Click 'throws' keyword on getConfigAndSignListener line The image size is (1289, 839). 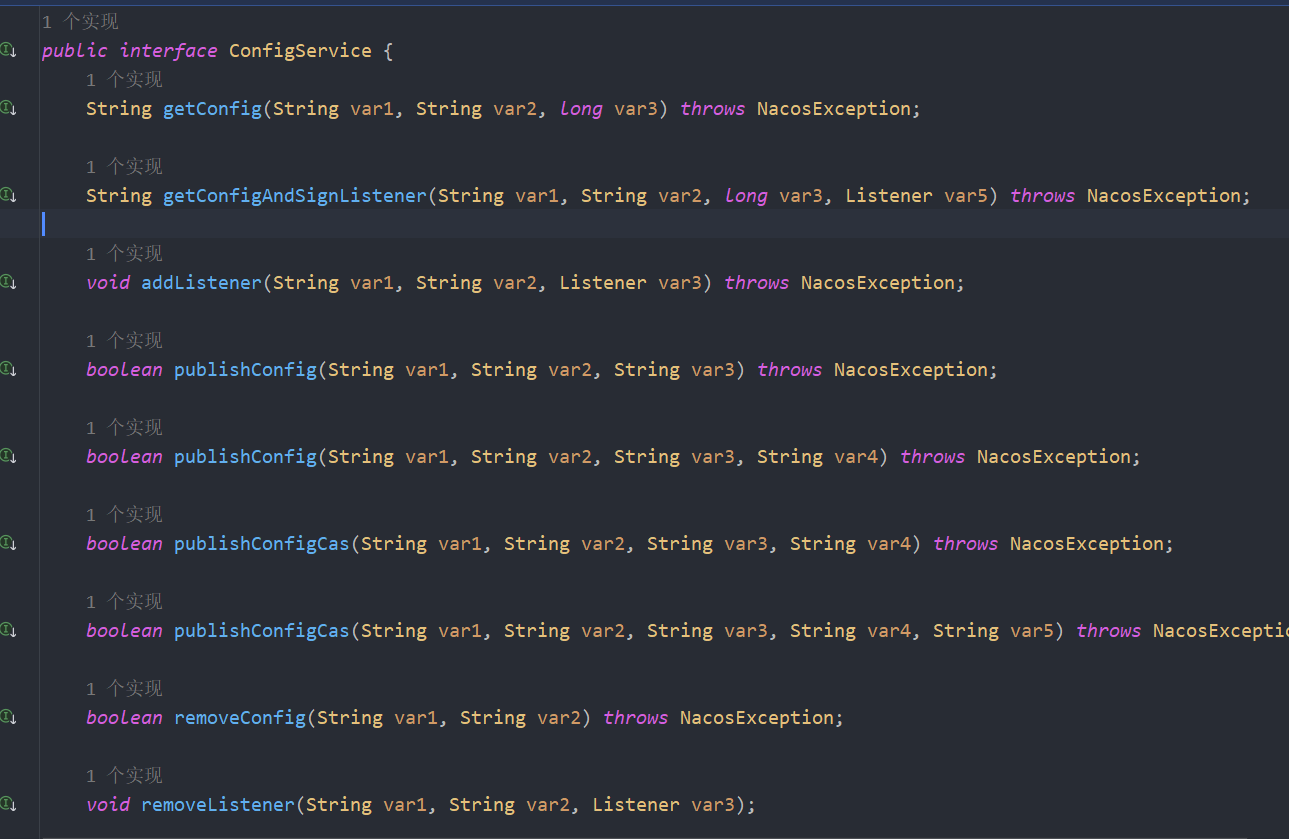[x=1043, y=196]
